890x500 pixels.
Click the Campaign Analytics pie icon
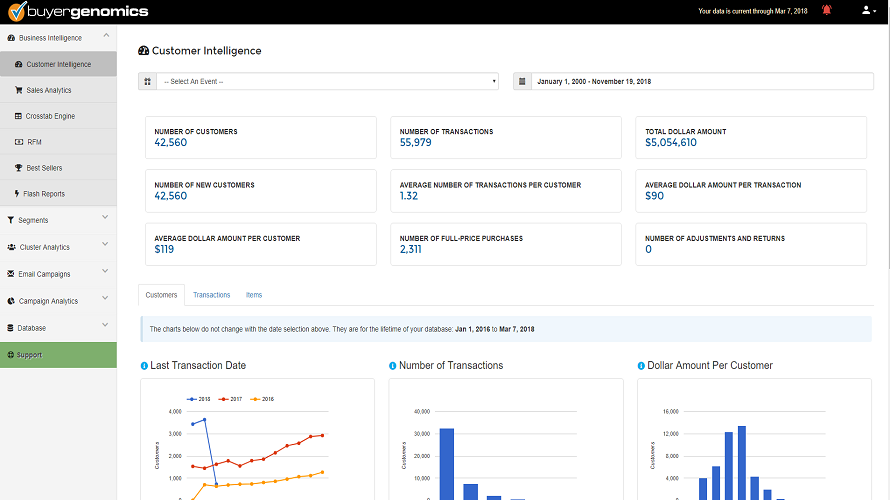coord(11,301)
